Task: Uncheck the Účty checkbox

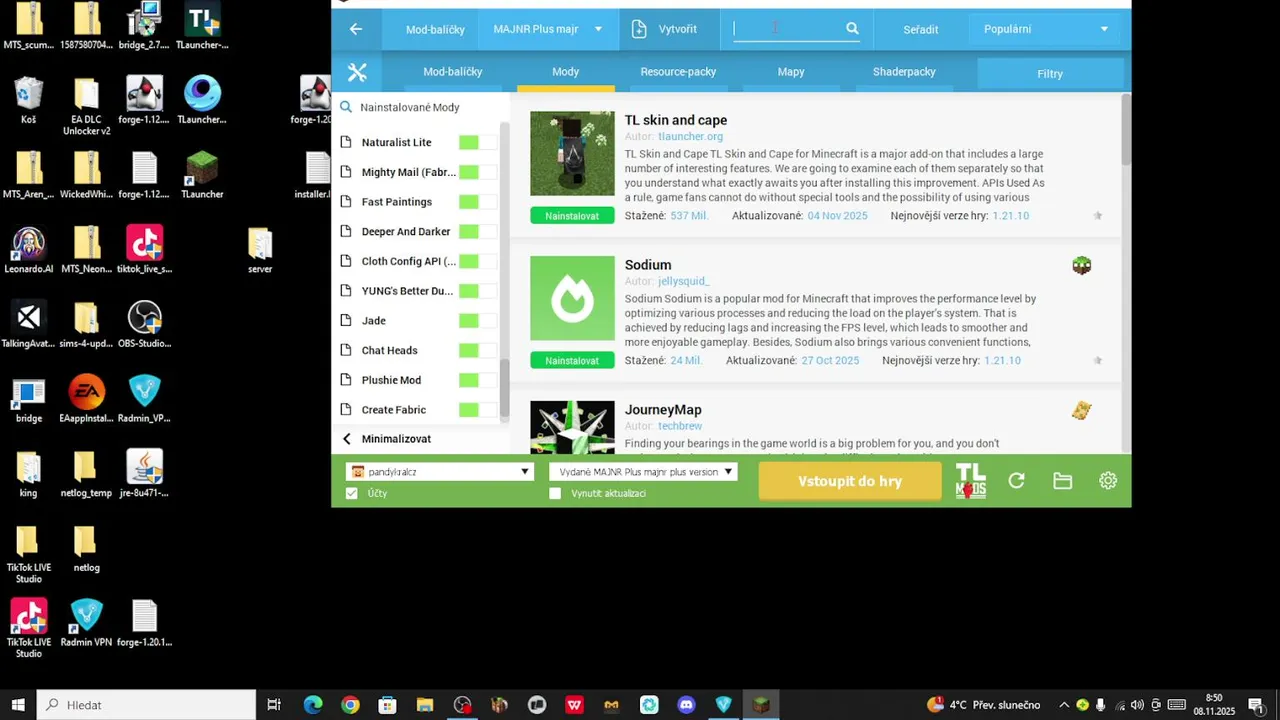Action: click(351, 493)
